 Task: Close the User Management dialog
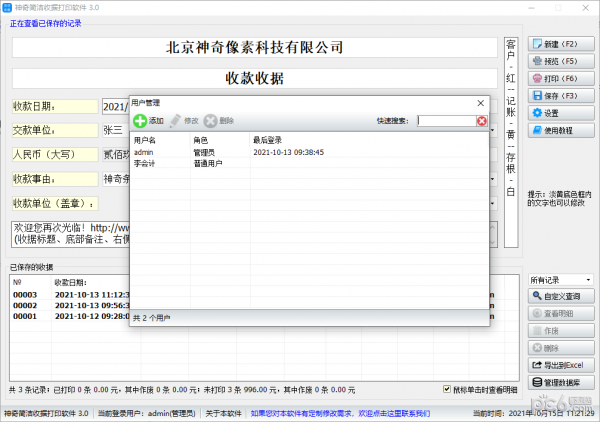pyautogui.click(x=481, y=103)
